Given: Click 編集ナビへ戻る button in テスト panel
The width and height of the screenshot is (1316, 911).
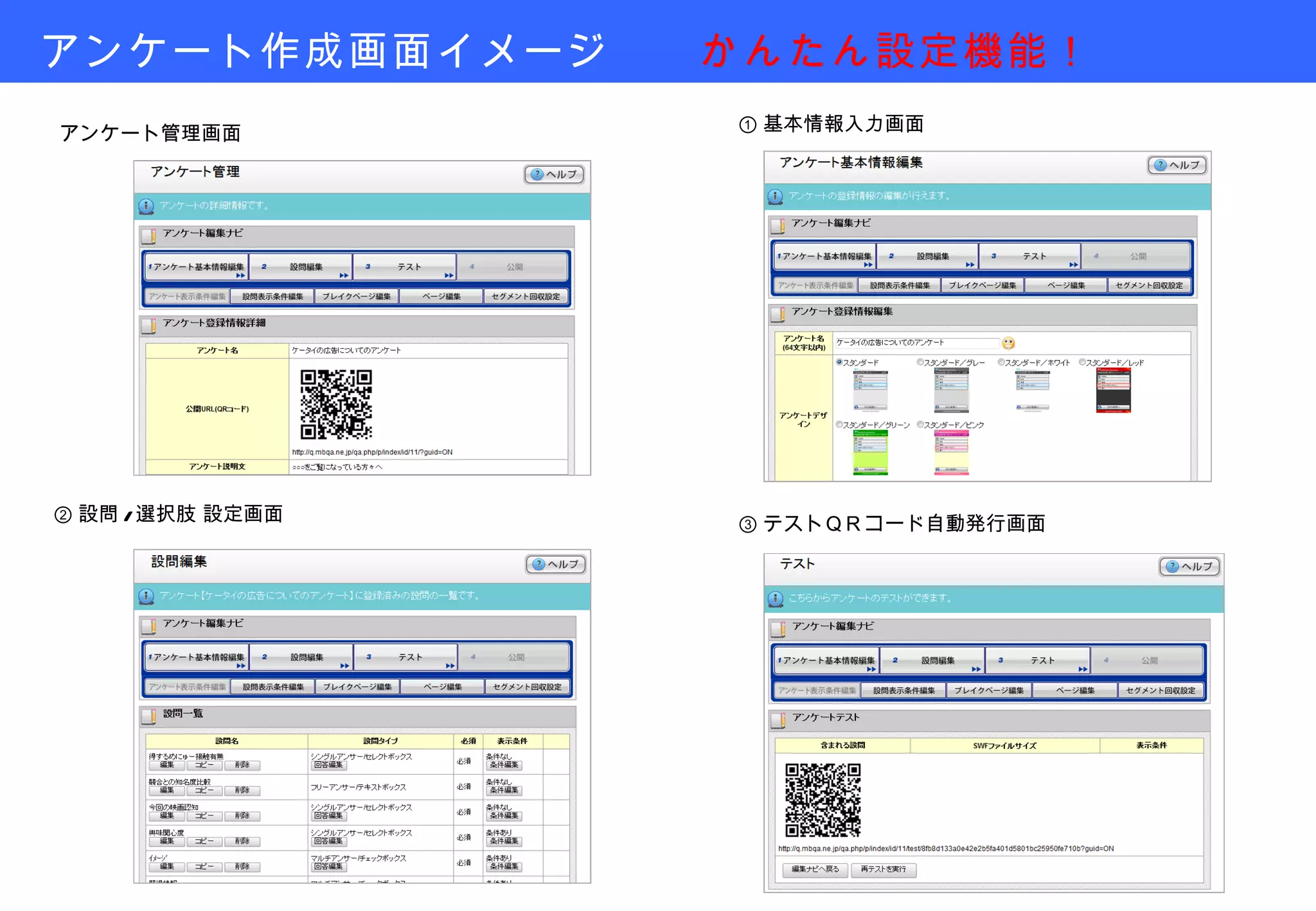Looking at the screenshot, I should [815, 870].
